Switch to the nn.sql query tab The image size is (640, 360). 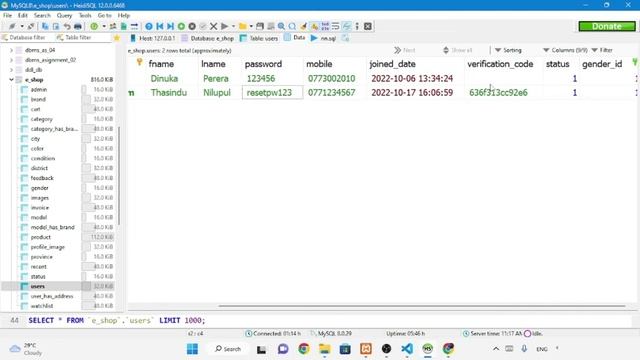point(323,38)
